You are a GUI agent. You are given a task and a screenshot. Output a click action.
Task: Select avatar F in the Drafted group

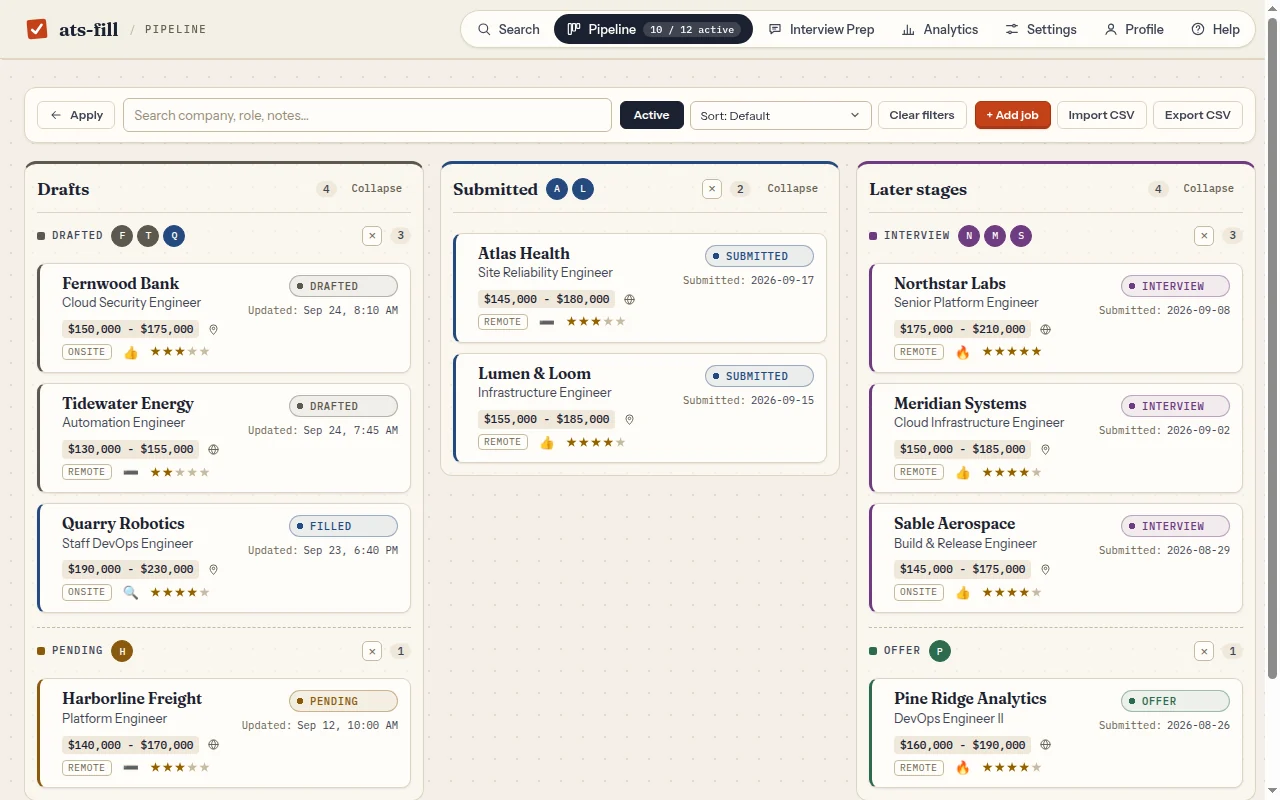coord(122,236)
